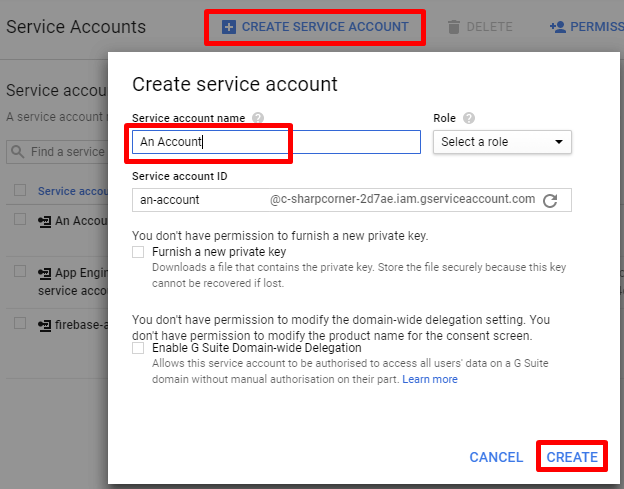Click help icon beside Role label
Image resolution: width=624 pixels, height=489 pixels.
tap(469, 118)
